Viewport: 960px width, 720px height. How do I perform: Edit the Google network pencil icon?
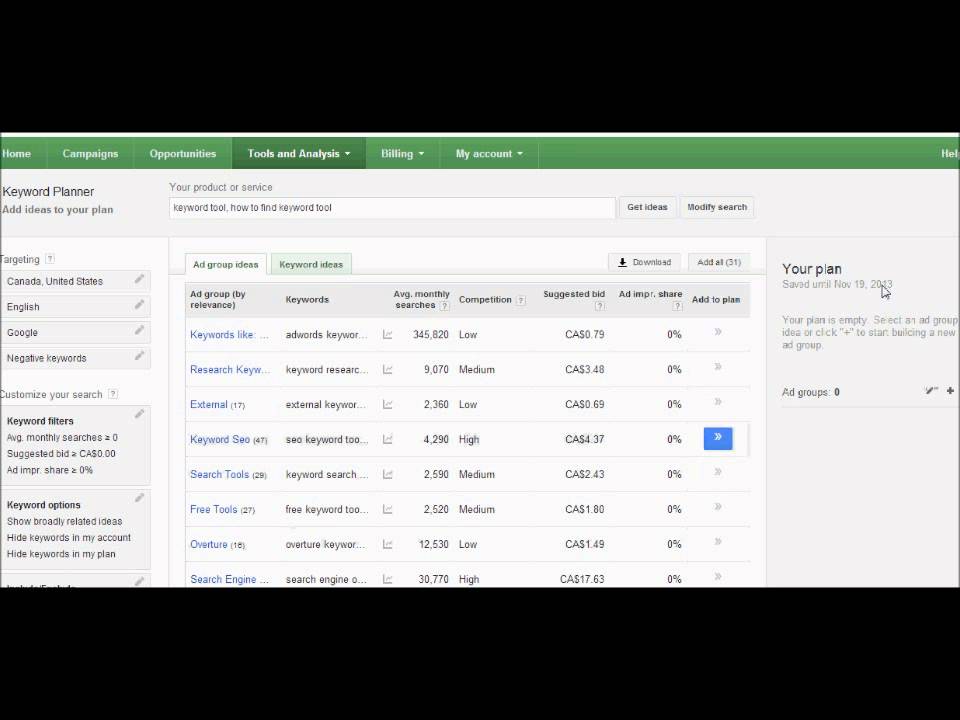(139, 331)
